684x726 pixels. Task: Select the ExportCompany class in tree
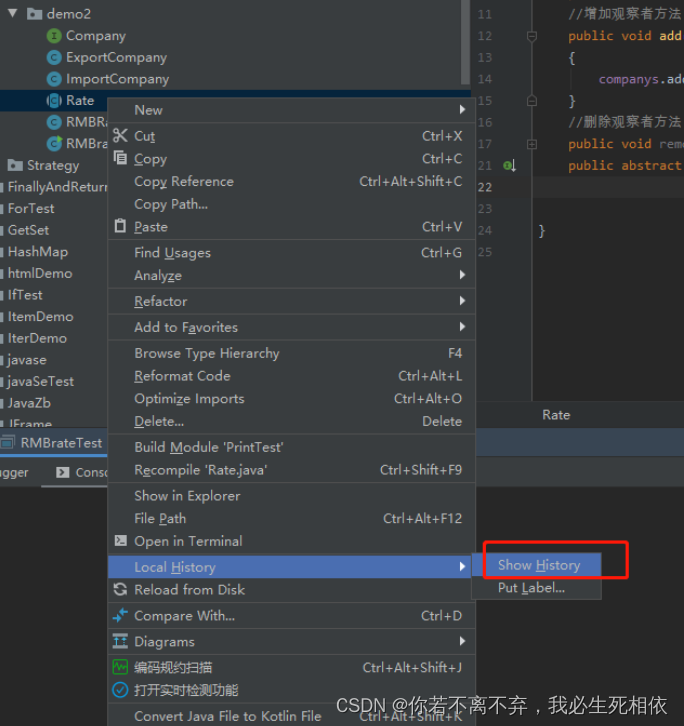(x=116, y=57)
